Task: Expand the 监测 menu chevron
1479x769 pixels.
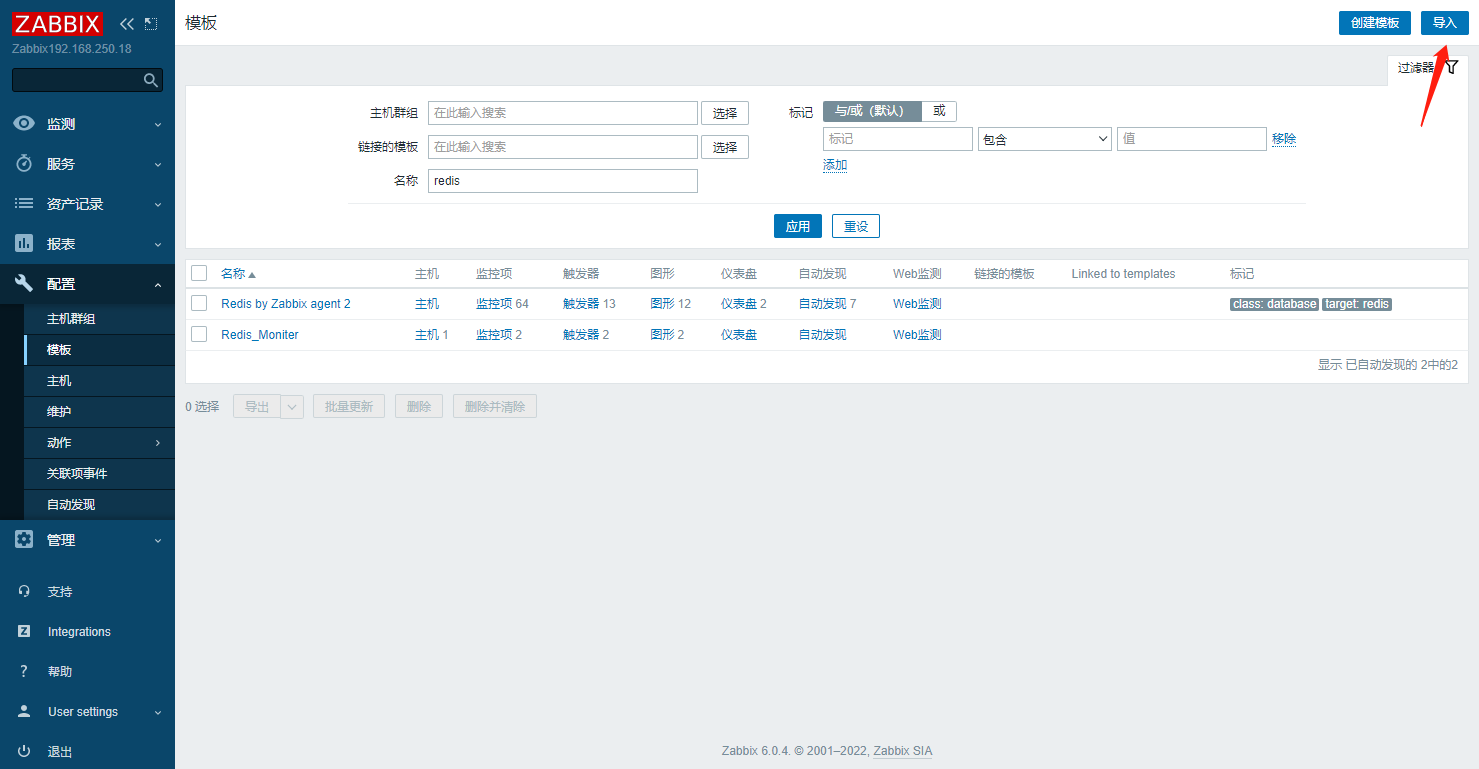Action: coord(158,124)
